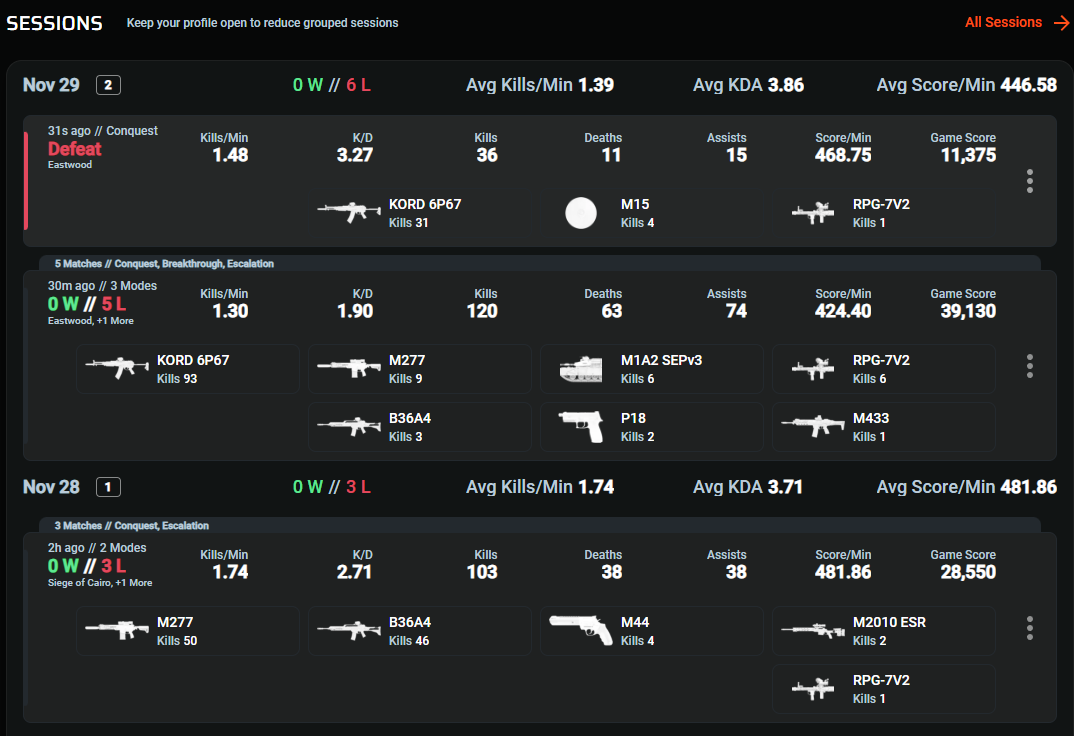Click the Assists 15 value

pyautogui.click(x=736, y=155)
